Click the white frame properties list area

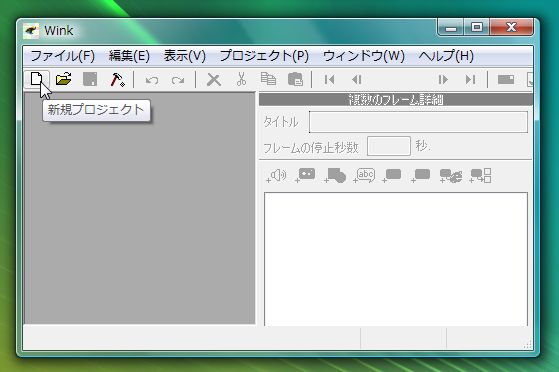396,259
